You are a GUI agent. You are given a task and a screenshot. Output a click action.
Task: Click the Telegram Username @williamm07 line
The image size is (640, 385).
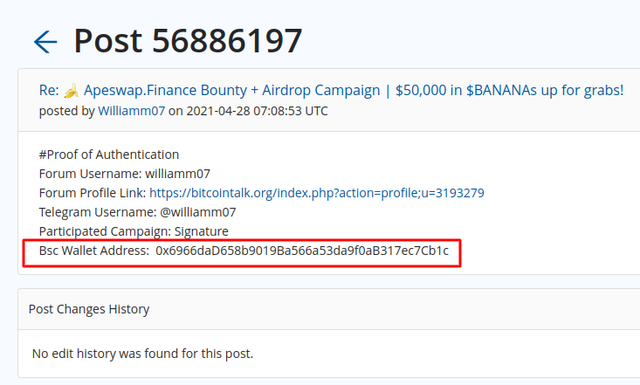point(138,212)
